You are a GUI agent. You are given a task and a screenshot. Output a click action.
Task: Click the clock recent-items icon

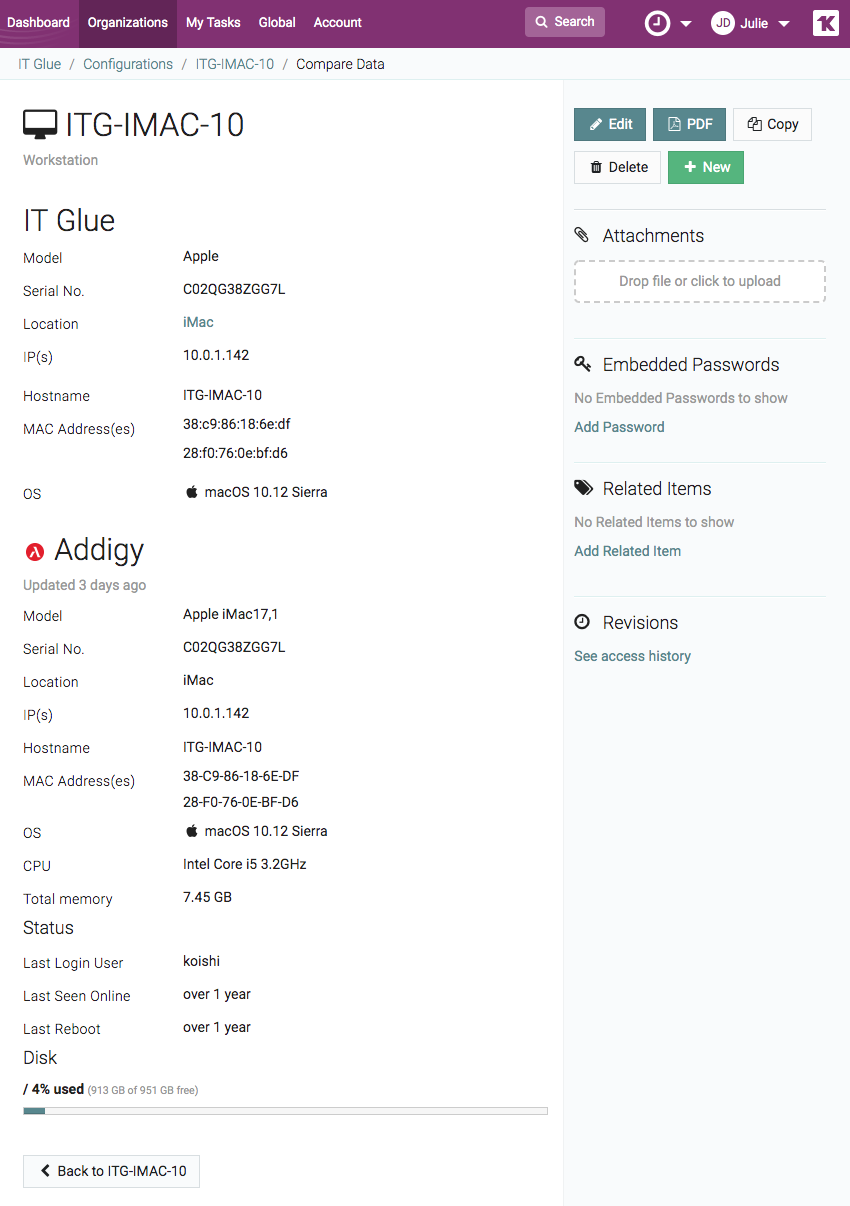point(657,23)
